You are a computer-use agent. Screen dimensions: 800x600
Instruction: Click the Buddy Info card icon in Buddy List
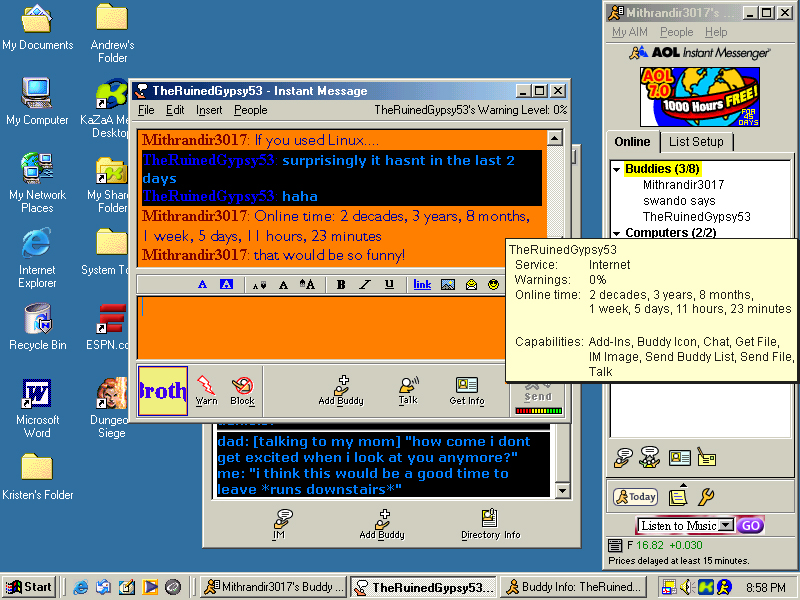click(679, 458)
